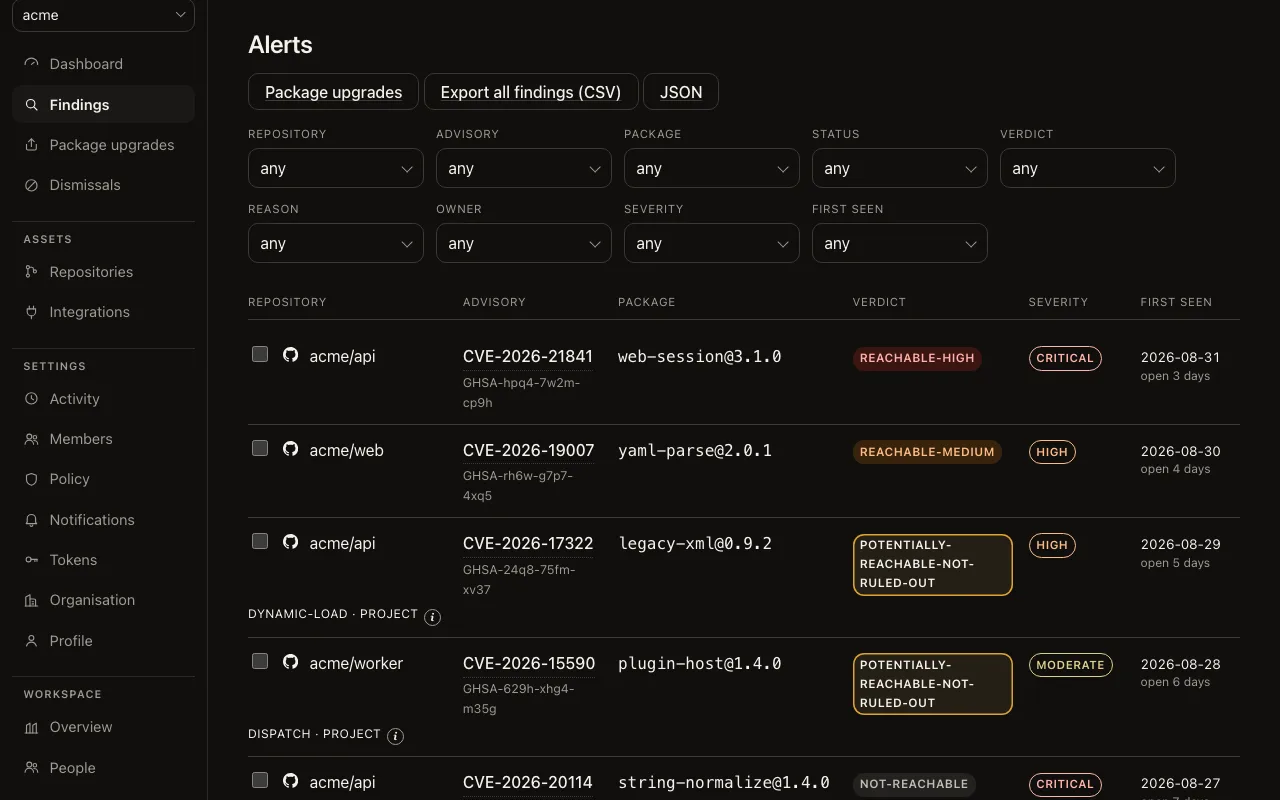
Task: Open advisory link CVE-2026-21841
Action: tap(528, 357)
